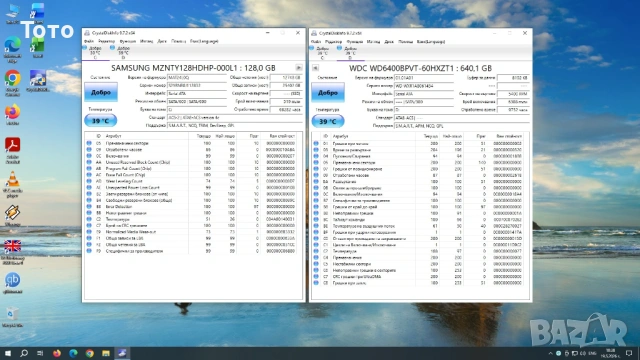Open Microsoft Edge desktop shortcut

coord(13,48)
